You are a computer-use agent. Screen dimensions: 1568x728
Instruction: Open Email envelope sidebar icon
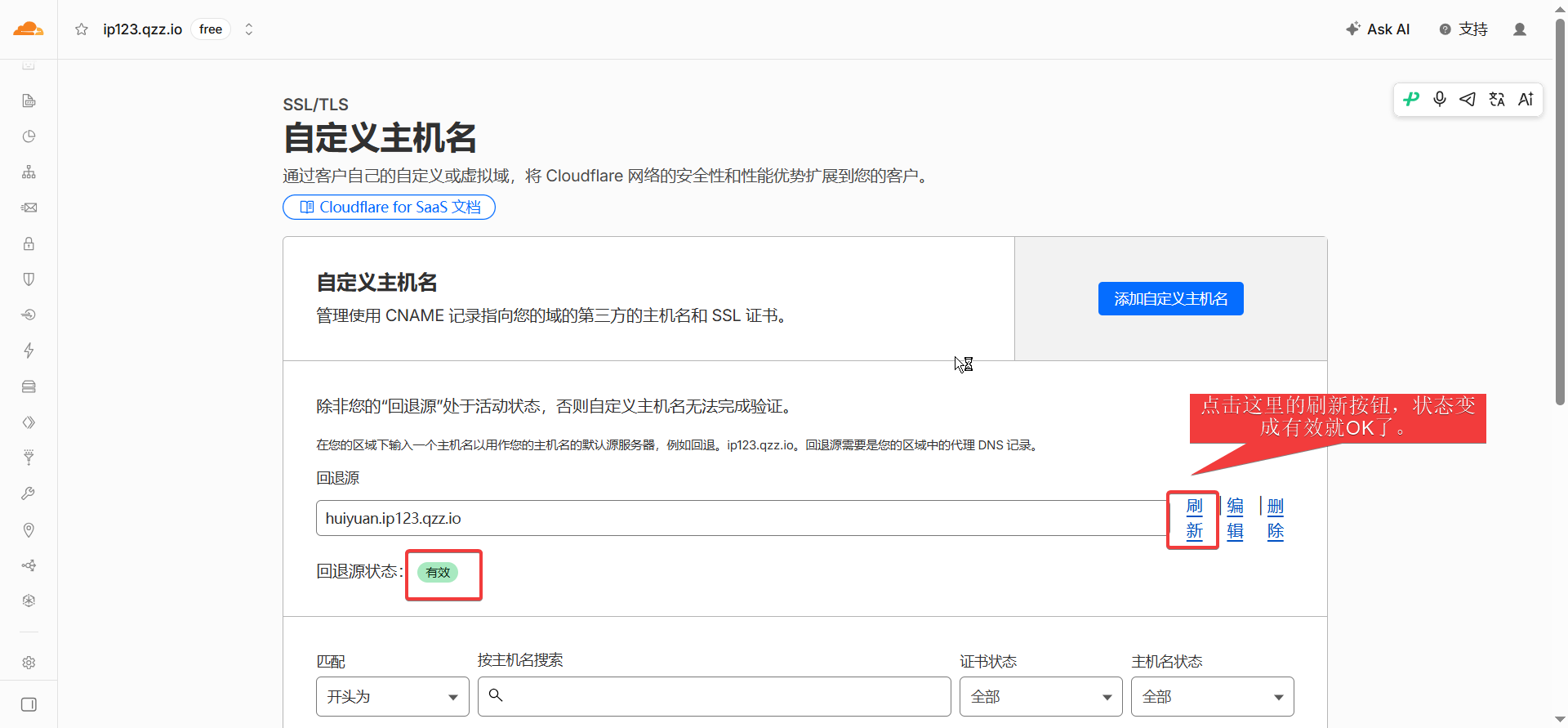tap(29, 208)
